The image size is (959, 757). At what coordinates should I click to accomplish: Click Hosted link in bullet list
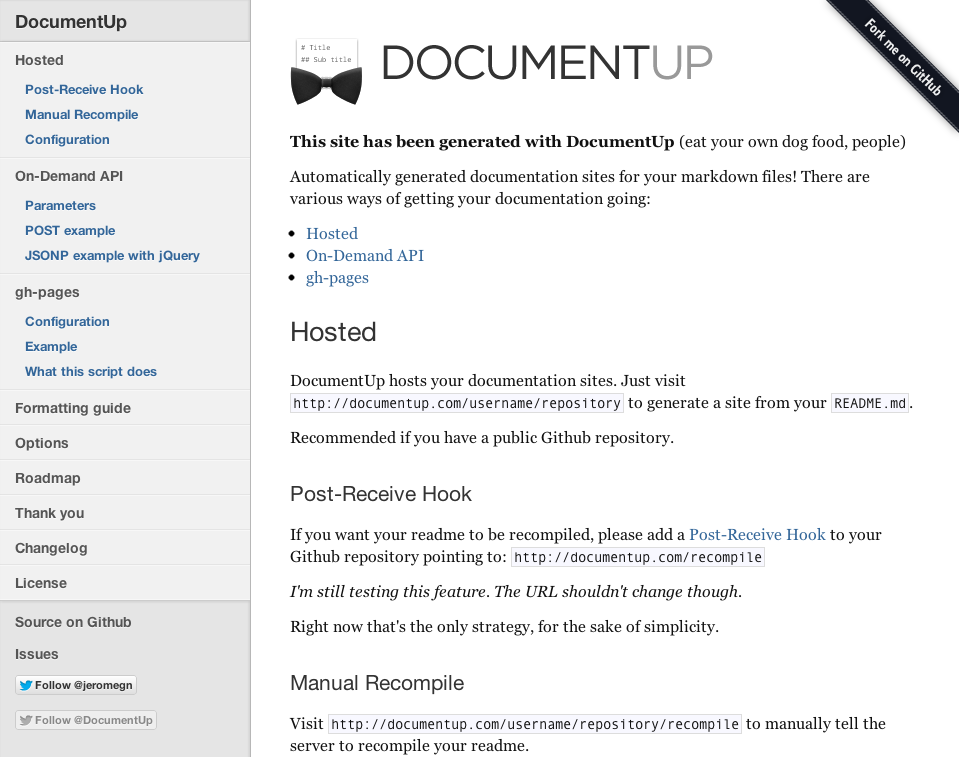[x=332, y=234]
